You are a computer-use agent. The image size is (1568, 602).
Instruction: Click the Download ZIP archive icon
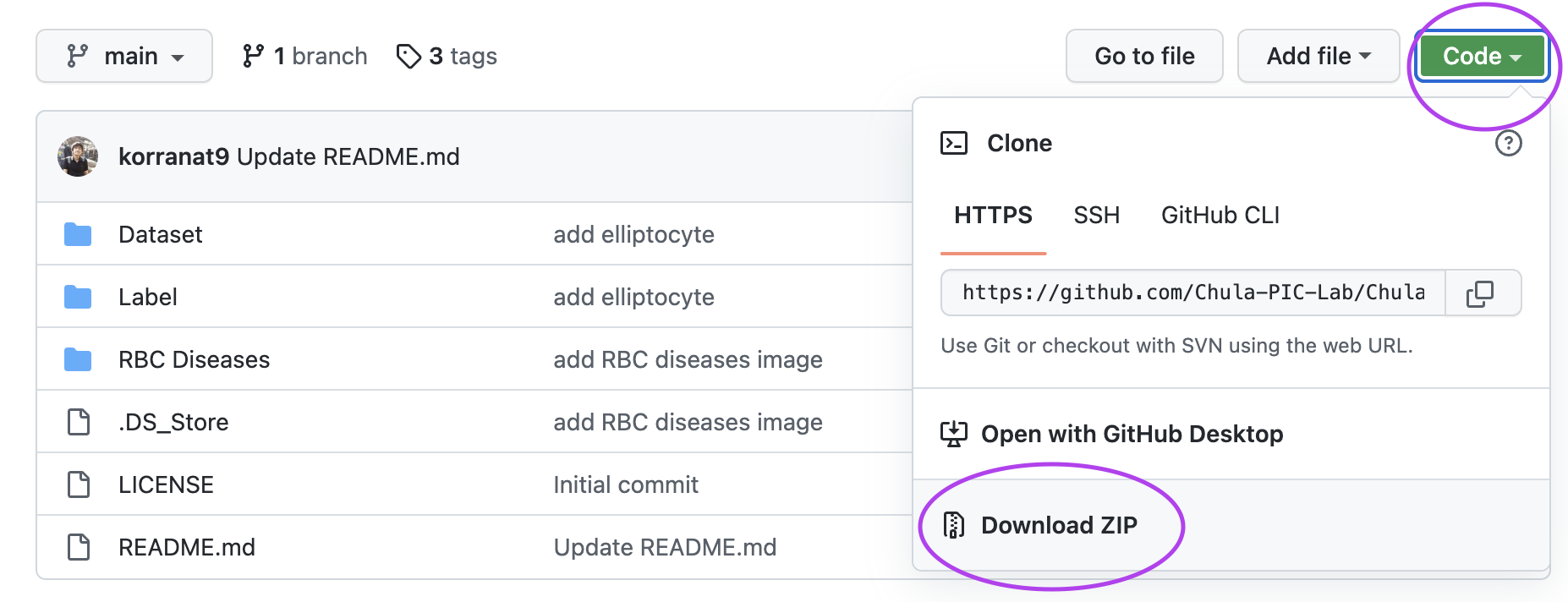954,525
